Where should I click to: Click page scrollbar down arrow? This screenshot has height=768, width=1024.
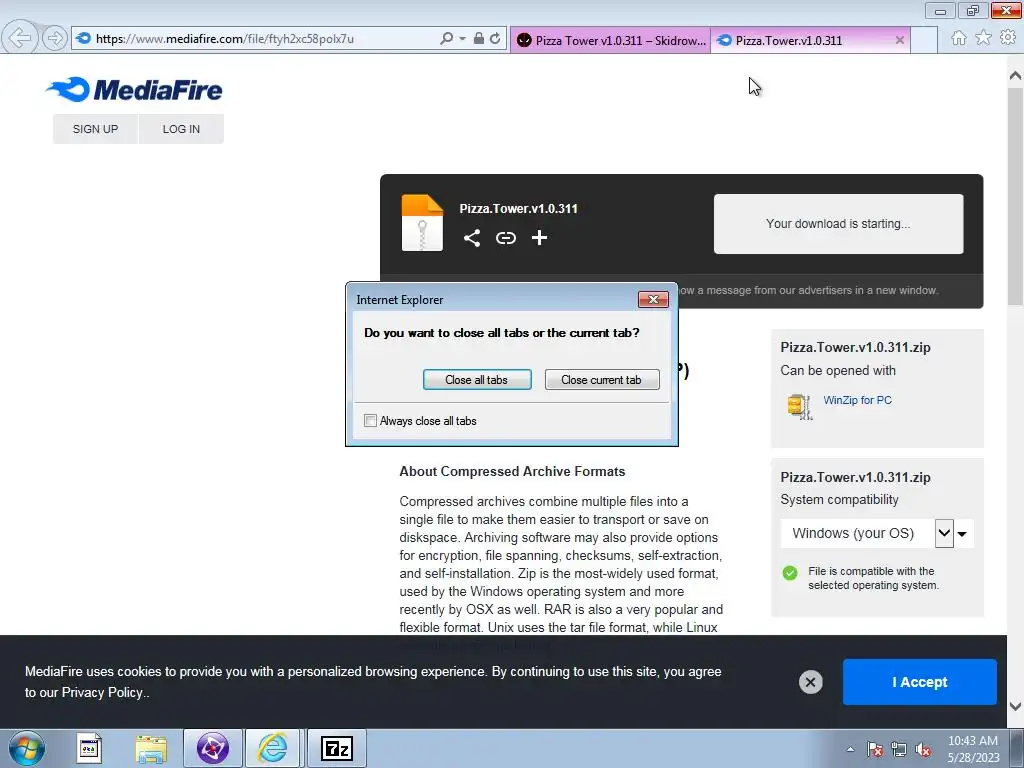click(x=1015, y=706)
